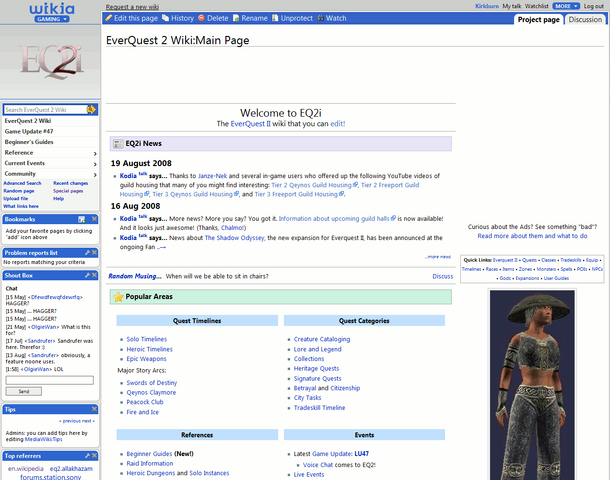Open the Tier 2 Qeynos Guild Housing link
This screenshot has height=480, width=610.
pyautogui.click(x=314, y=185)
